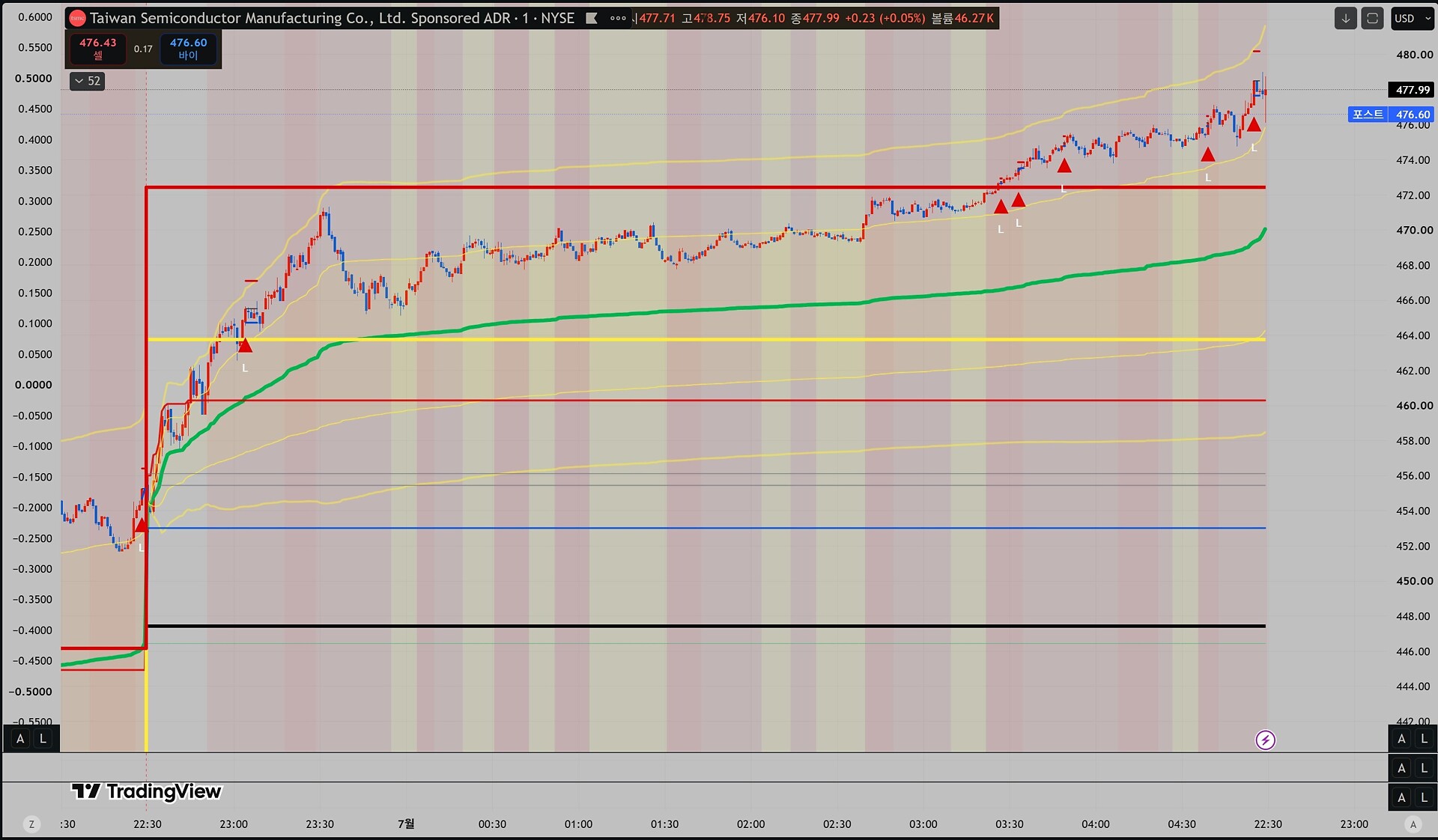Click the down-arrow button next to USD

(1346, 19)
